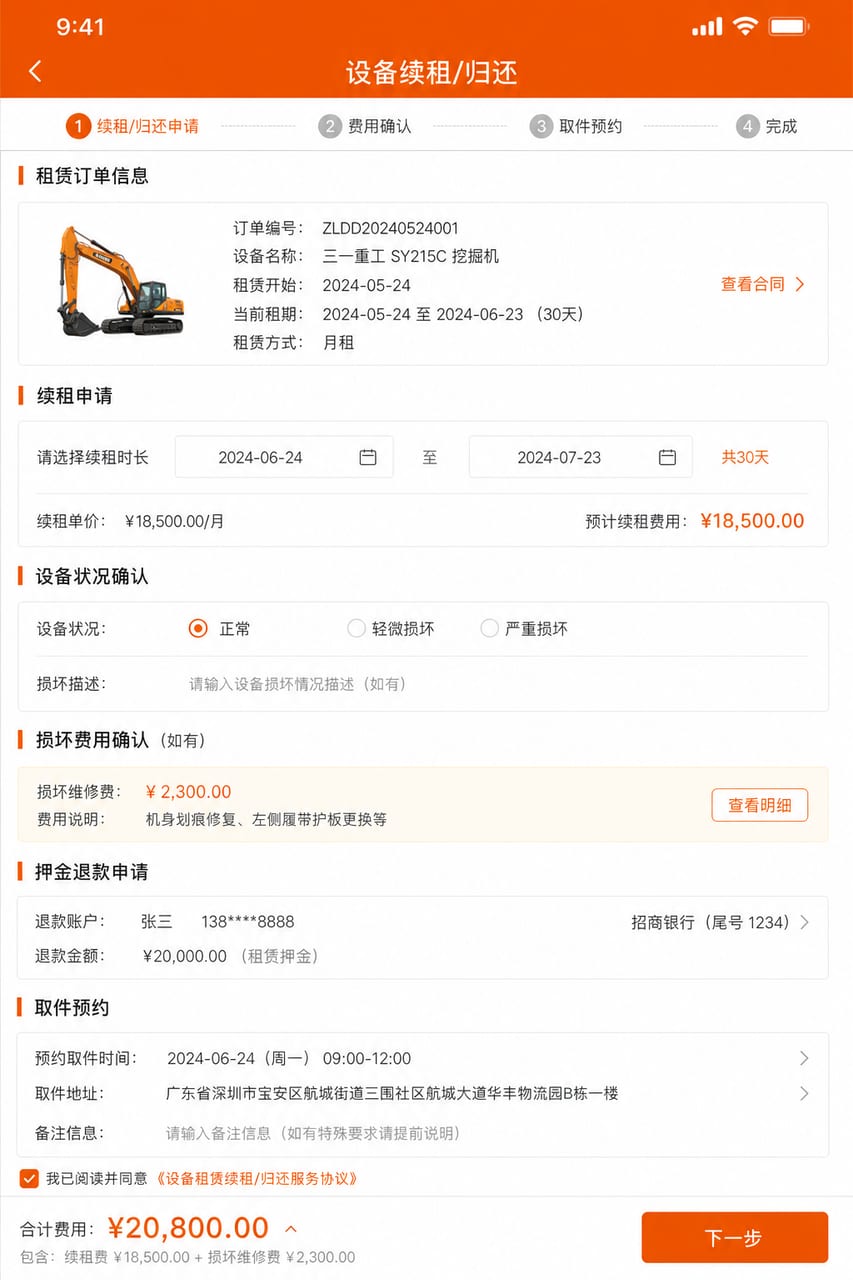The height and width of the screenshot is (1280, 853).
Task: Tap 租赁方式 月租 value
Action: 338,342
